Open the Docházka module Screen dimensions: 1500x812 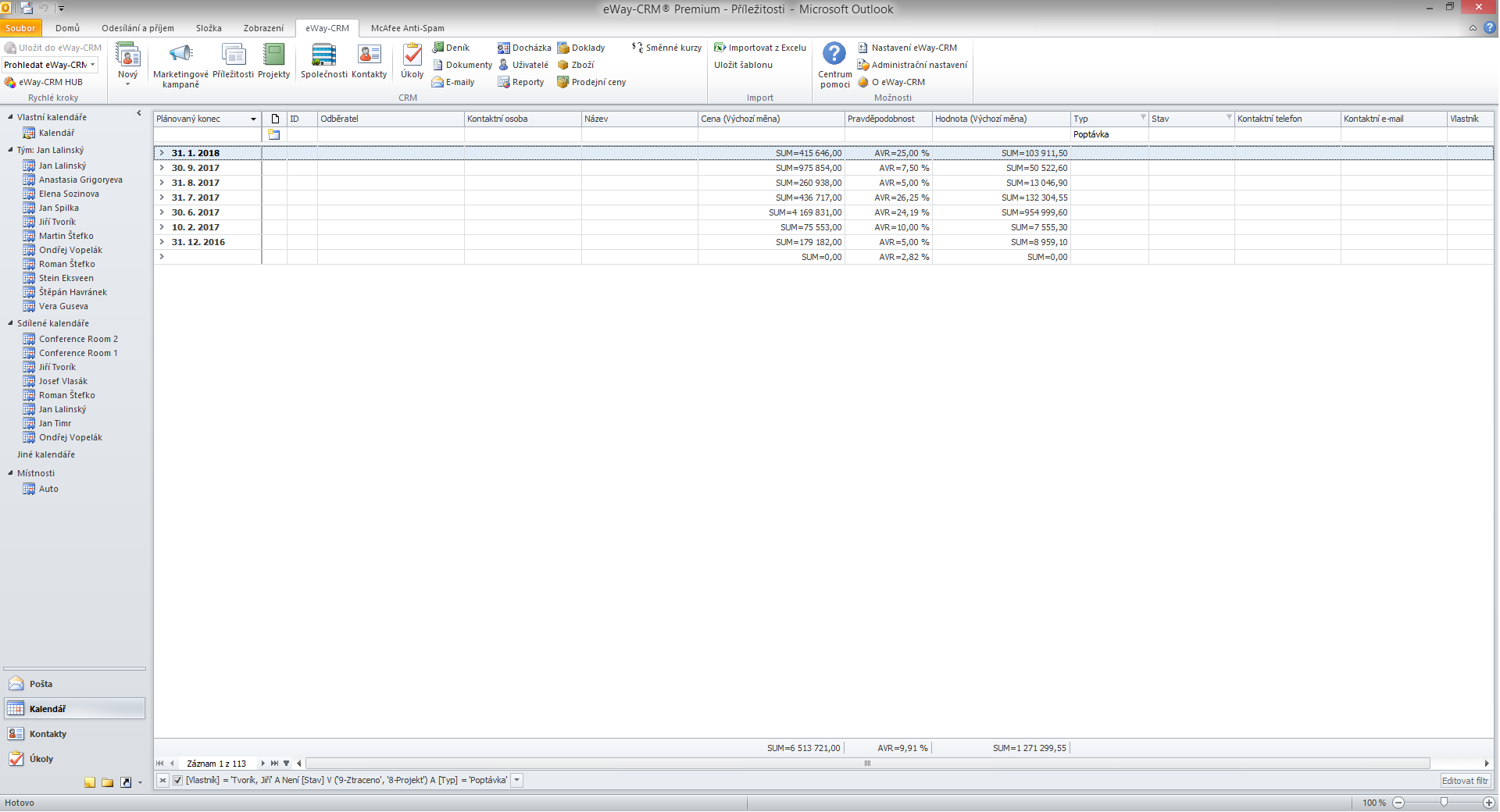click(x=524, y=48)
